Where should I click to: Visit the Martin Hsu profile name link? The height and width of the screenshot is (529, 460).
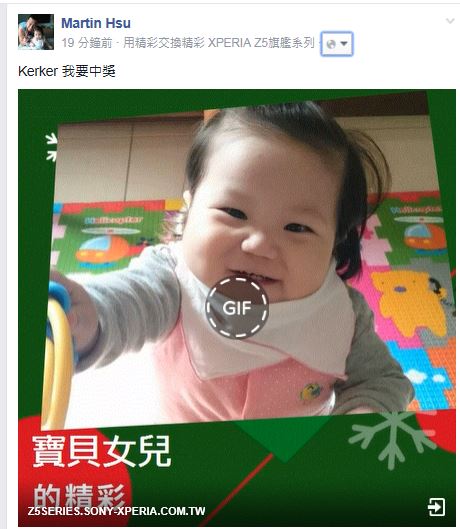click(96, 23)
